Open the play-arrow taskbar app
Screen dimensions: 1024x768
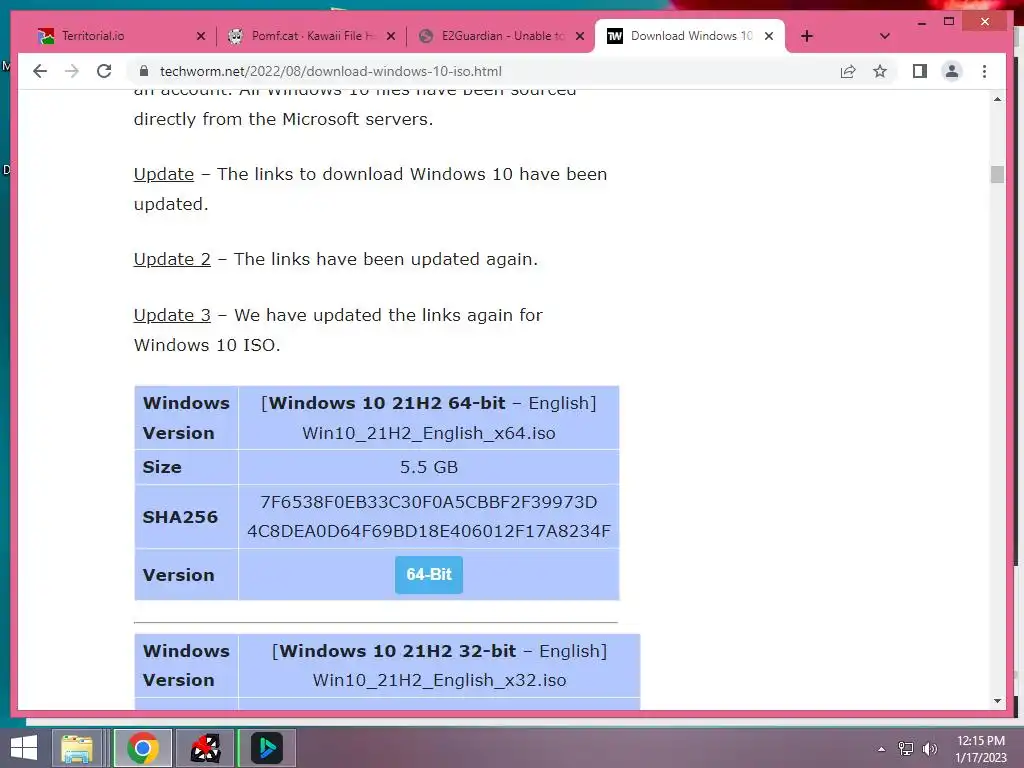[266, 748]
